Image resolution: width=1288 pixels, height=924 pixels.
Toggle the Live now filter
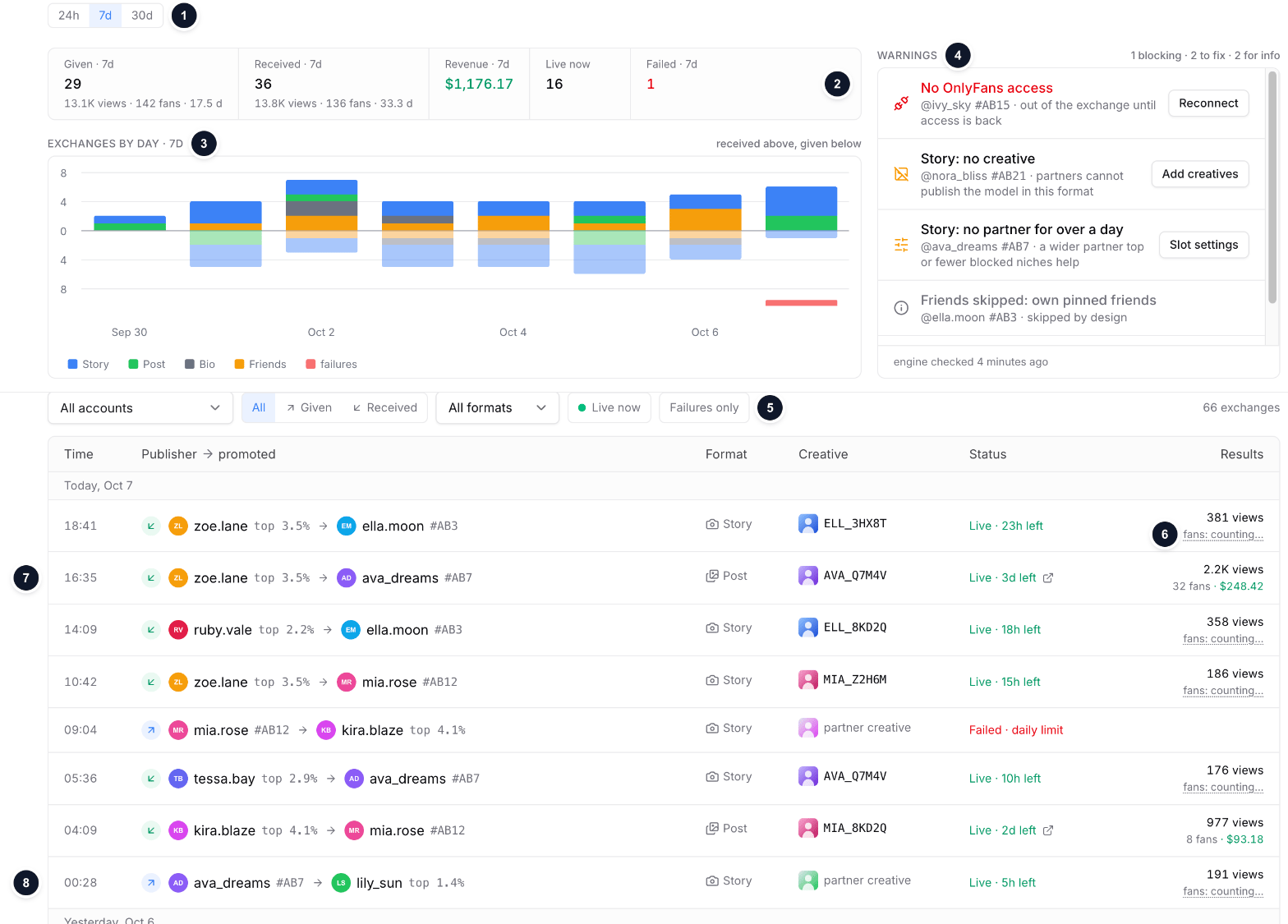(609, 408)
